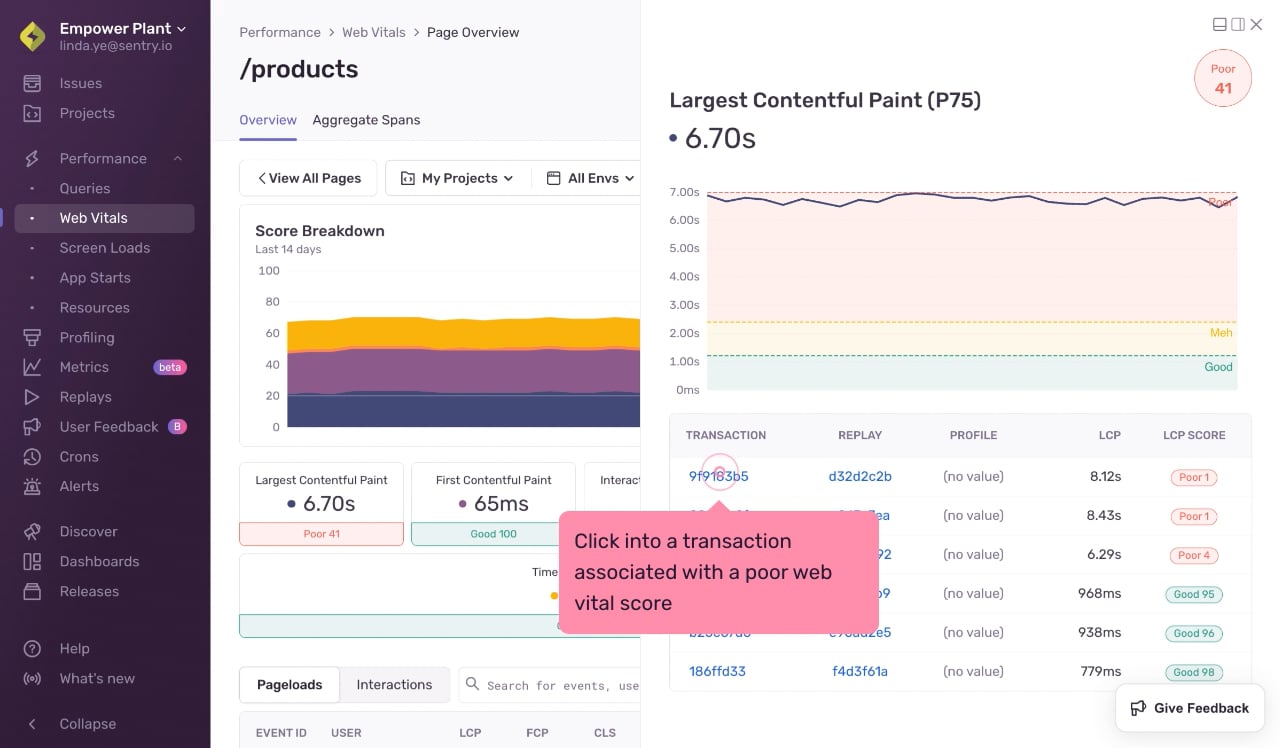Open the Profiling section icon
The image size is (1280, 748).
click(32, 337)
